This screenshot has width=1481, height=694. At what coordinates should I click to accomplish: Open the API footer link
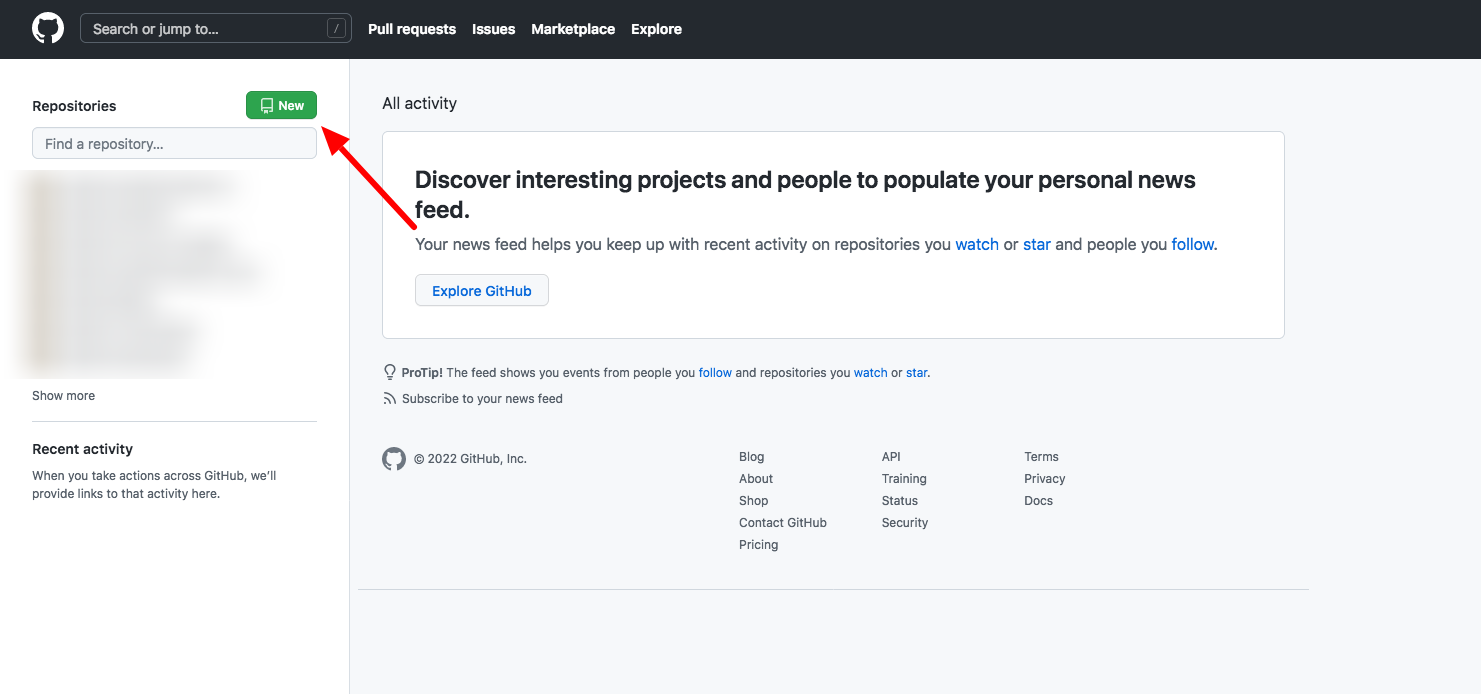(x=891, y=457)
